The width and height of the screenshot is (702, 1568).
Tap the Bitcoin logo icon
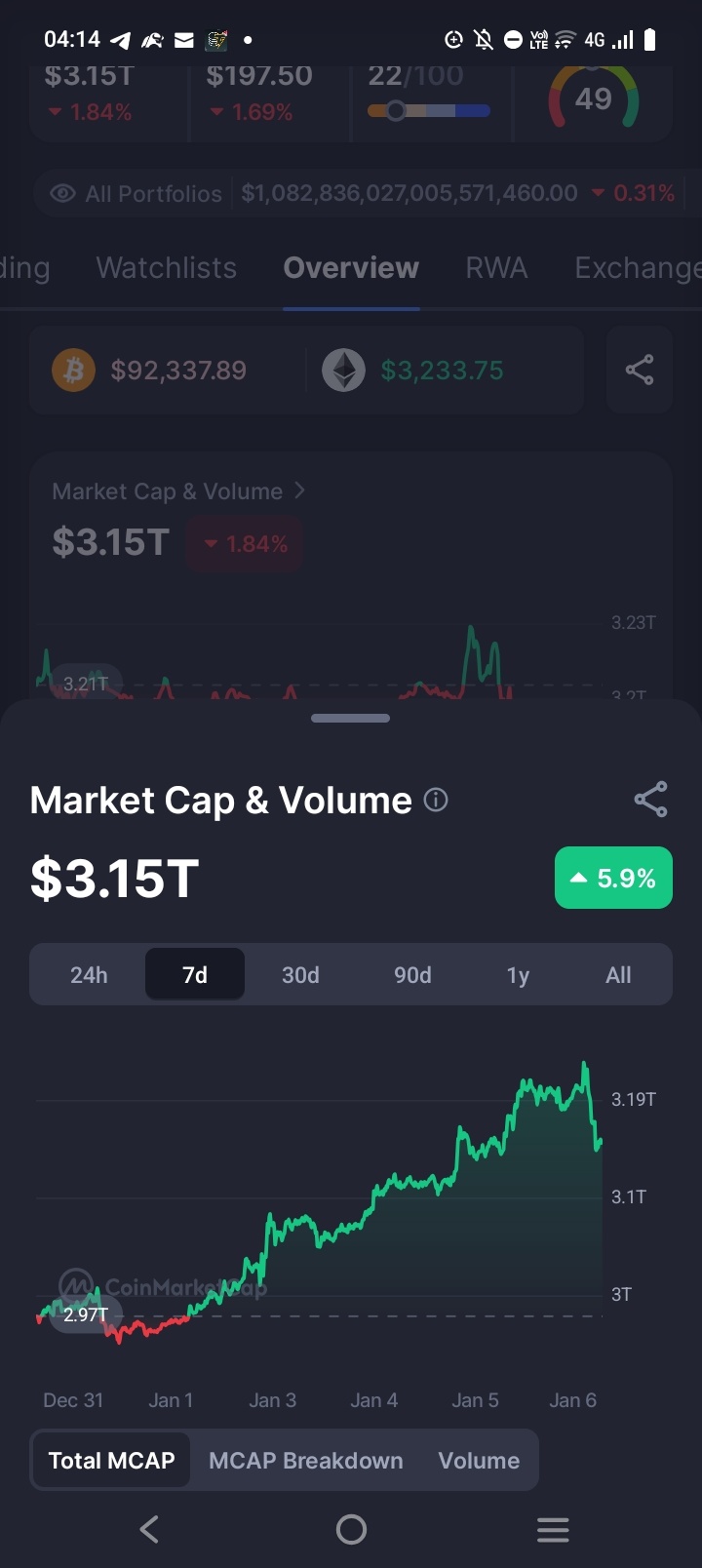pos(74,371)
